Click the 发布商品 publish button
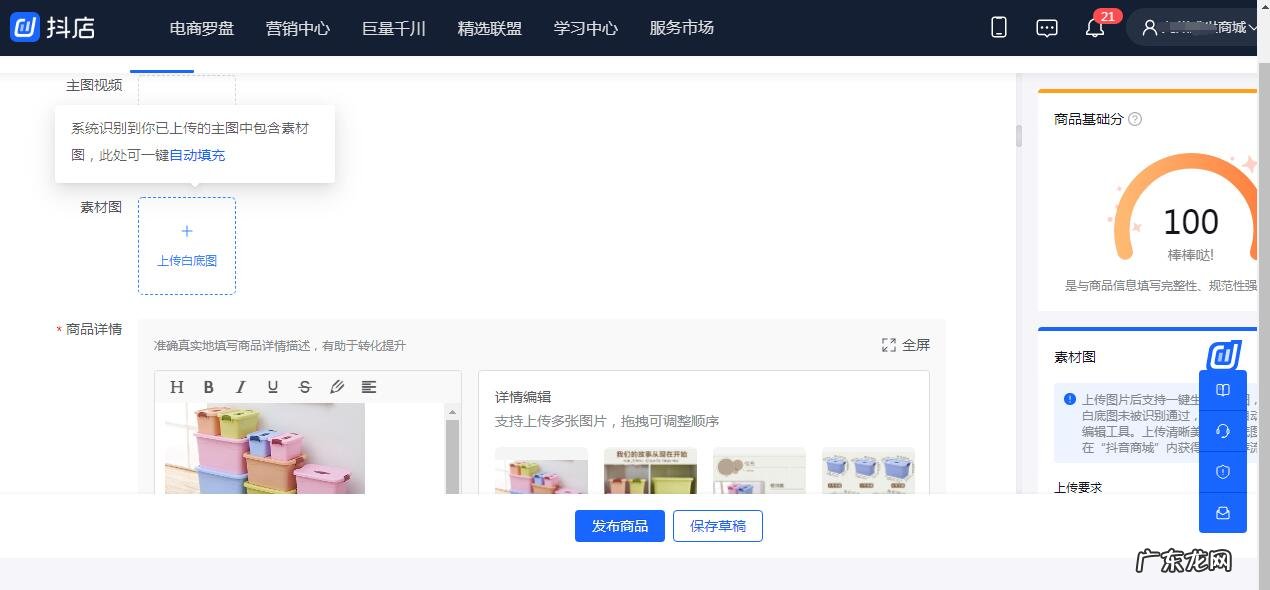1270x590 pixels. click(x=619, y=525)
